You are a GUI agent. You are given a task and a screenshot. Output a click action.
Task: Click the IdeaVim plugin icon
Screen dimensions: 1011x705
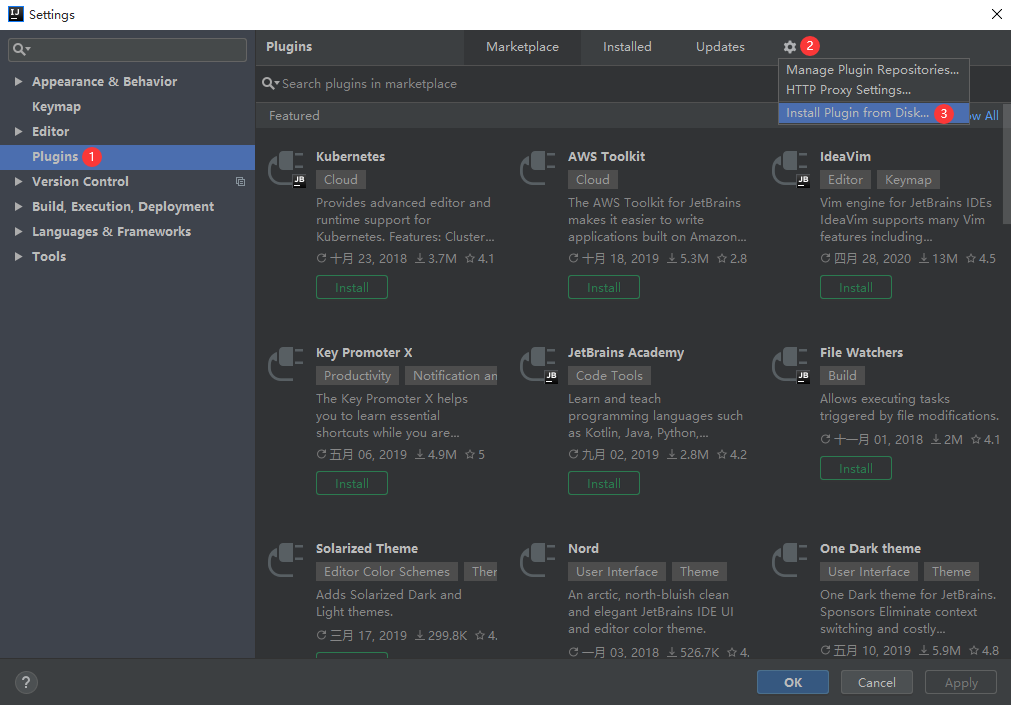[790, 169]
